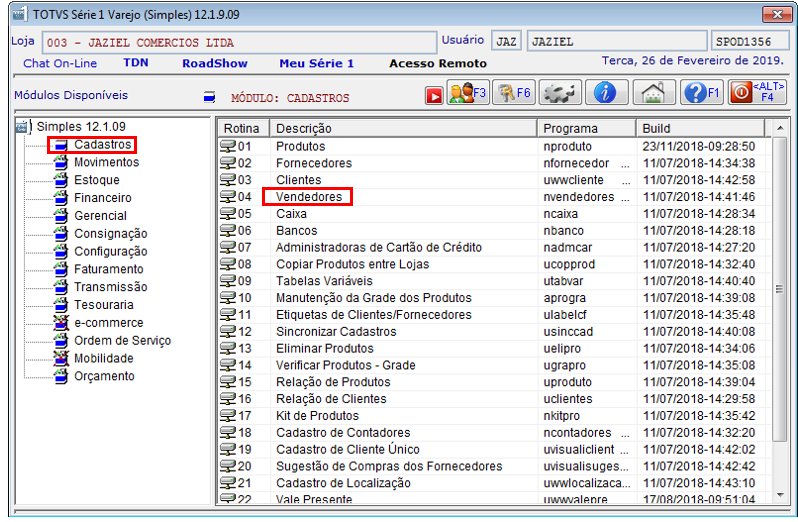Select the Gerencial module icon
Viewport: 798px width, 522px height.
[61, 216]
